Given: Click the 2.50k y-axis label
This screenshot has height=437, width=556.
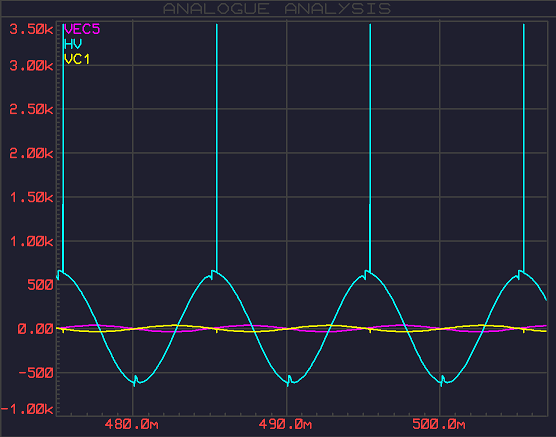Looking at the screenshot, I should click(31, 109).
